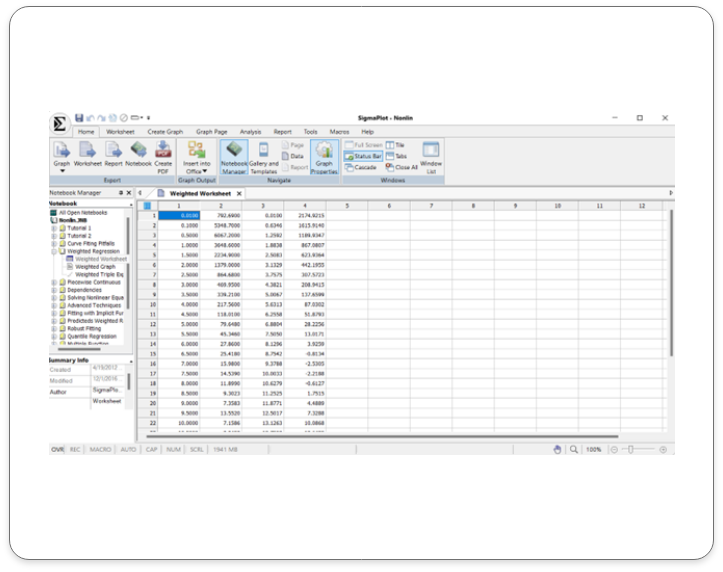Click the Cascade windows button
Viewport: 723px width, 572px height.
tap(361, 167)
